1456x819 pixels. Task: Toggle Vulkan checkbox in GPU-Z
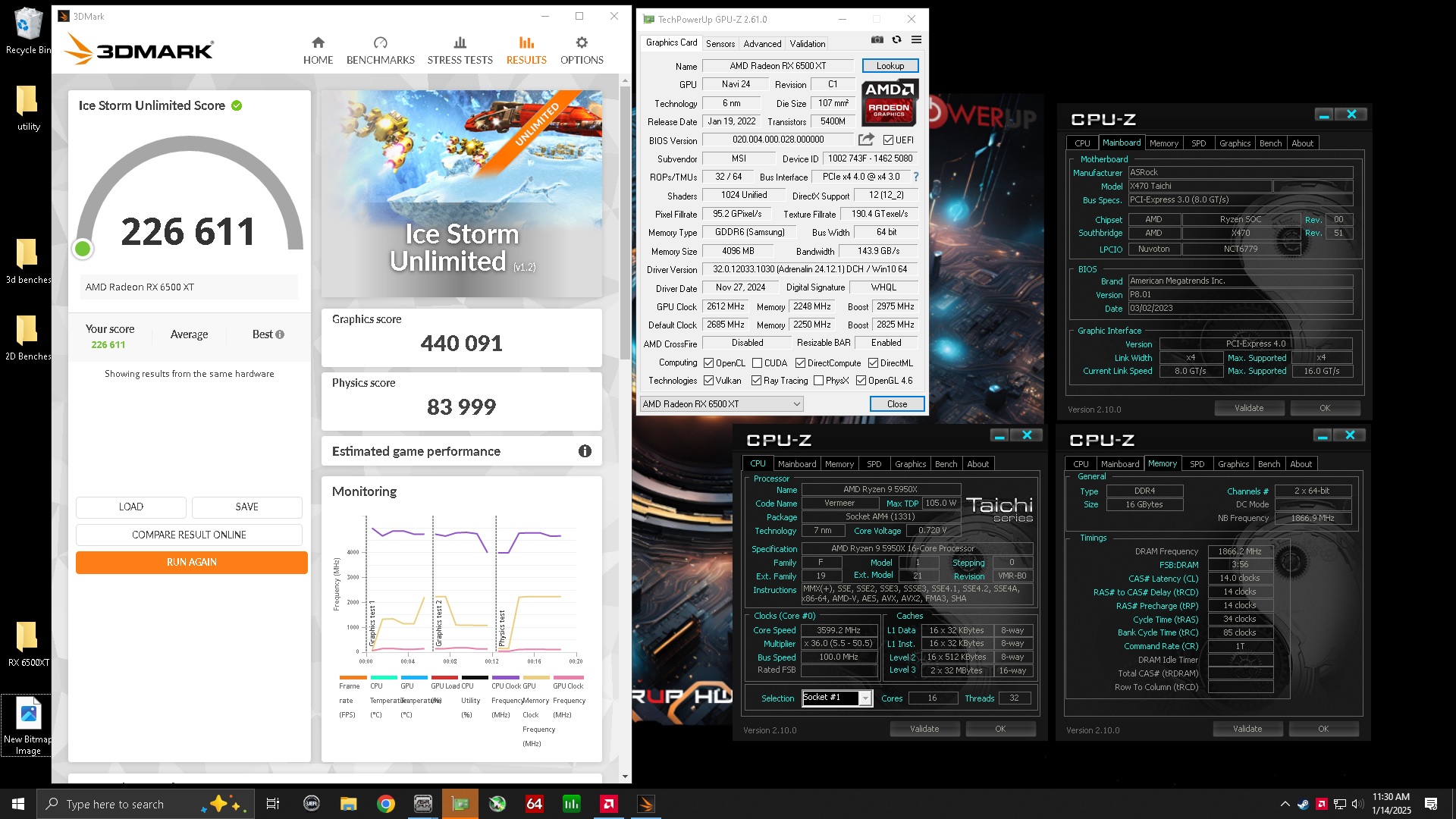[708, 381]
